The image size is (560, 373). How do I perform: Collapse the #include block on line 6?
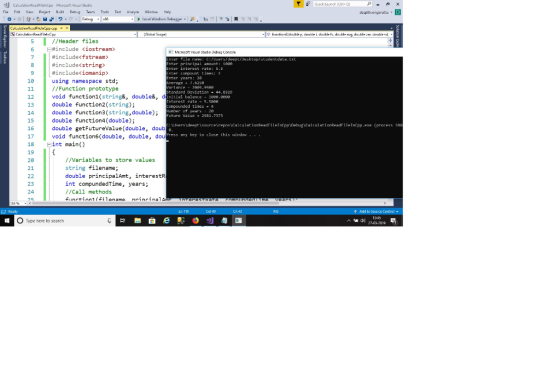tap(49, 49)
